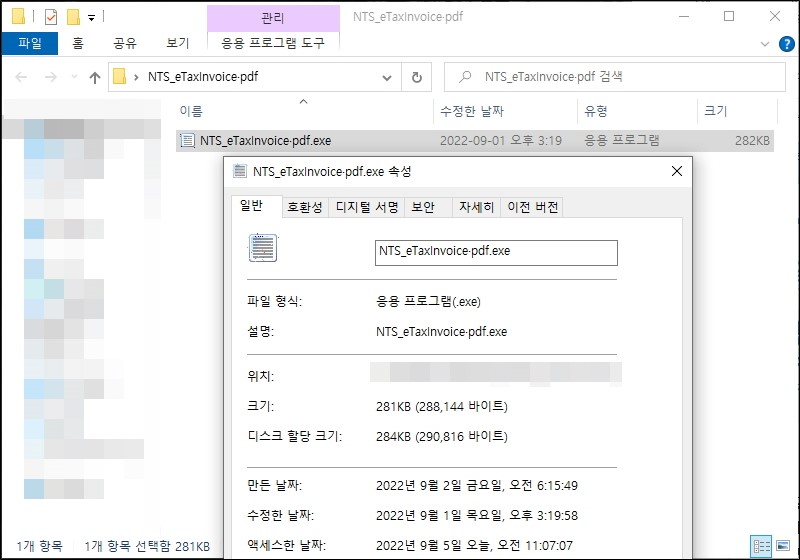Expand the address bar history dropdown

point(387,78)
